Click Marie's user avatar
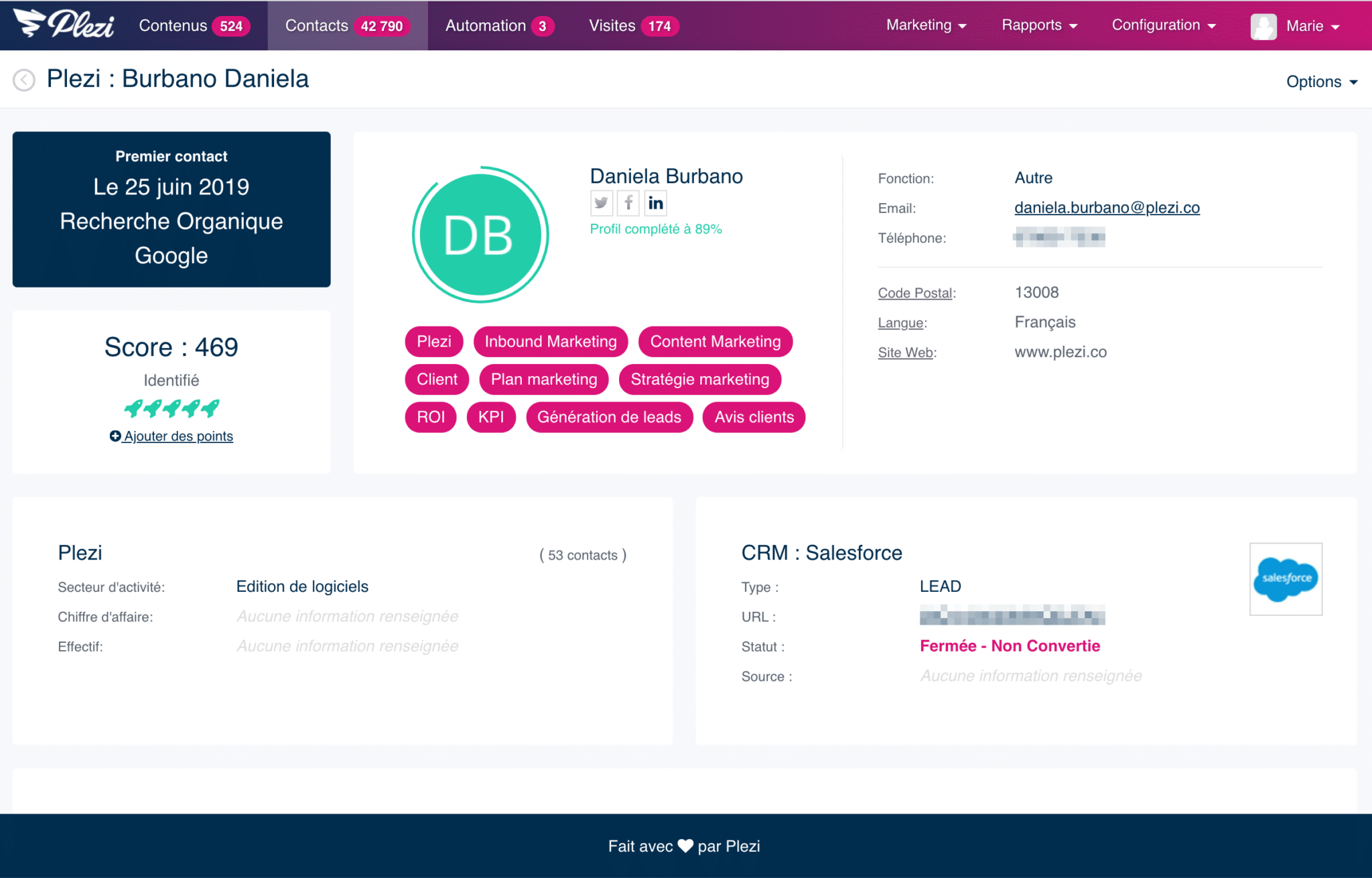 click(1263, 26)
